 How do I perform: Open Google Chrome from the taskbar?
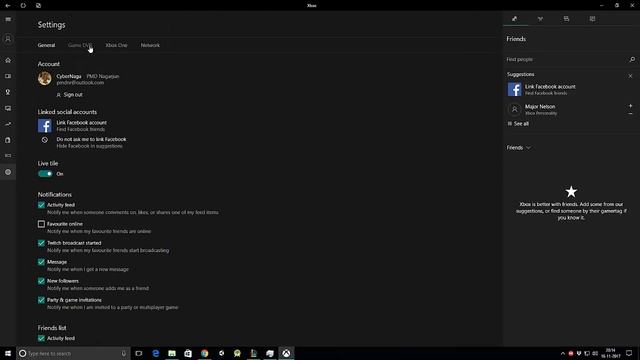(x=204, y=353)
